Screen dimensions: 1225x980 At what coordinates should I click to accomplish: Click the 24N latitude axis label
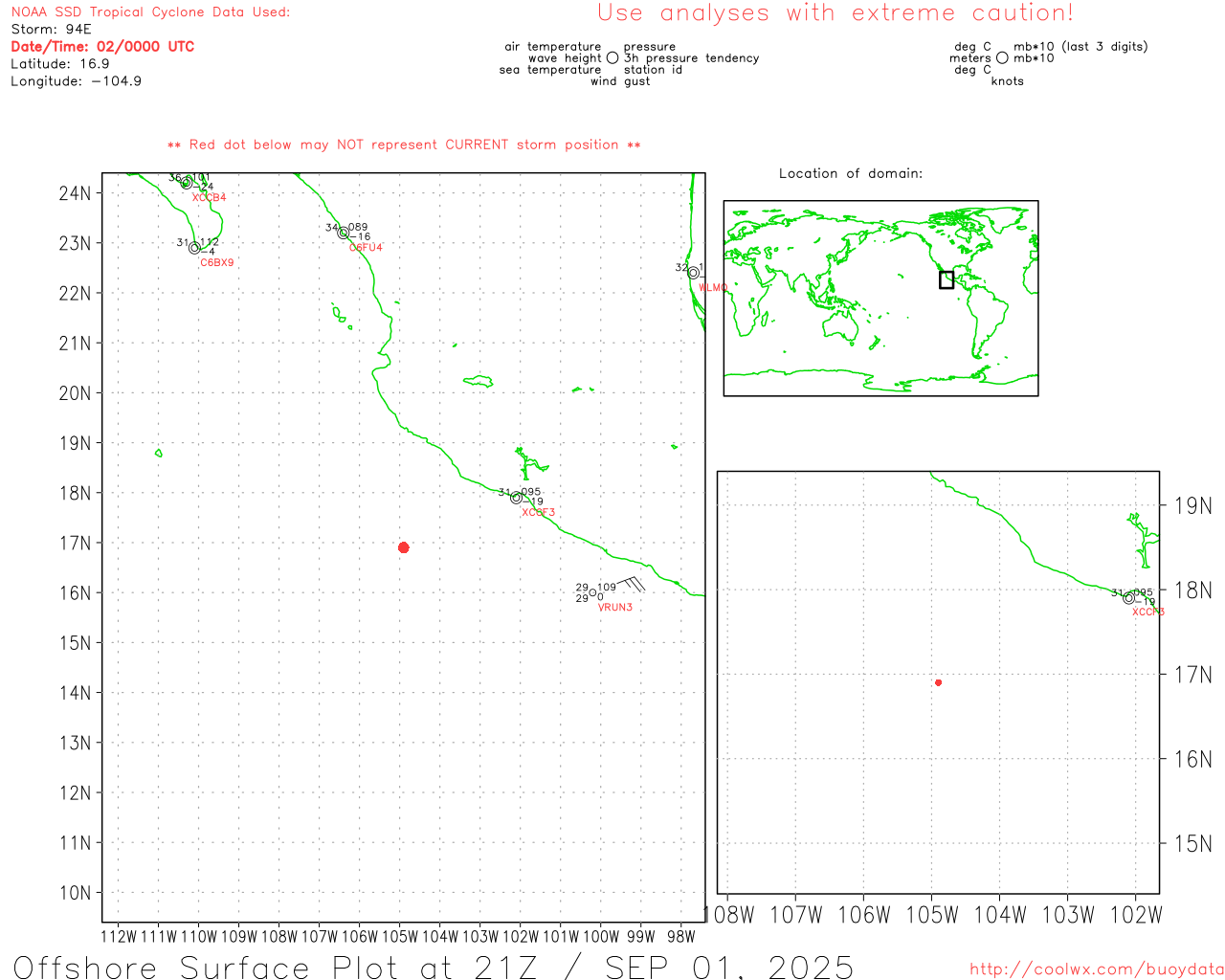click(76, 193)
